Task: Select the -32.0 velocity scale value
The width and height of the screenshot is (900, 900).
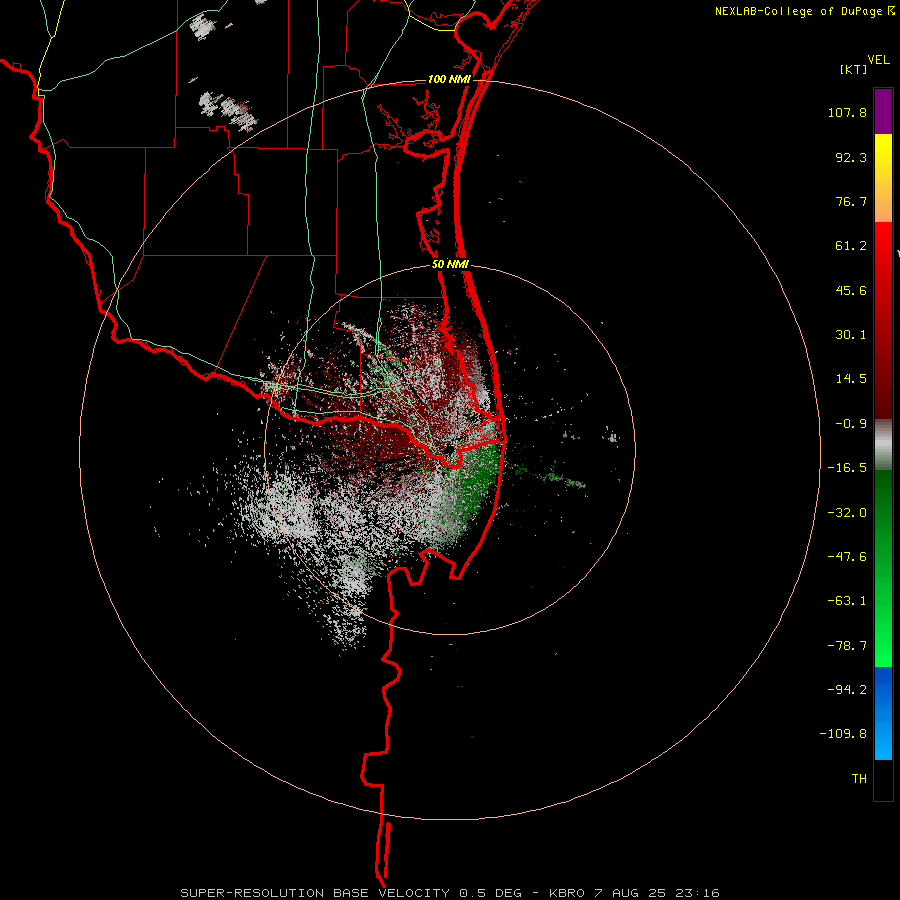Action: pyautogui.click(x=847, y=513)
